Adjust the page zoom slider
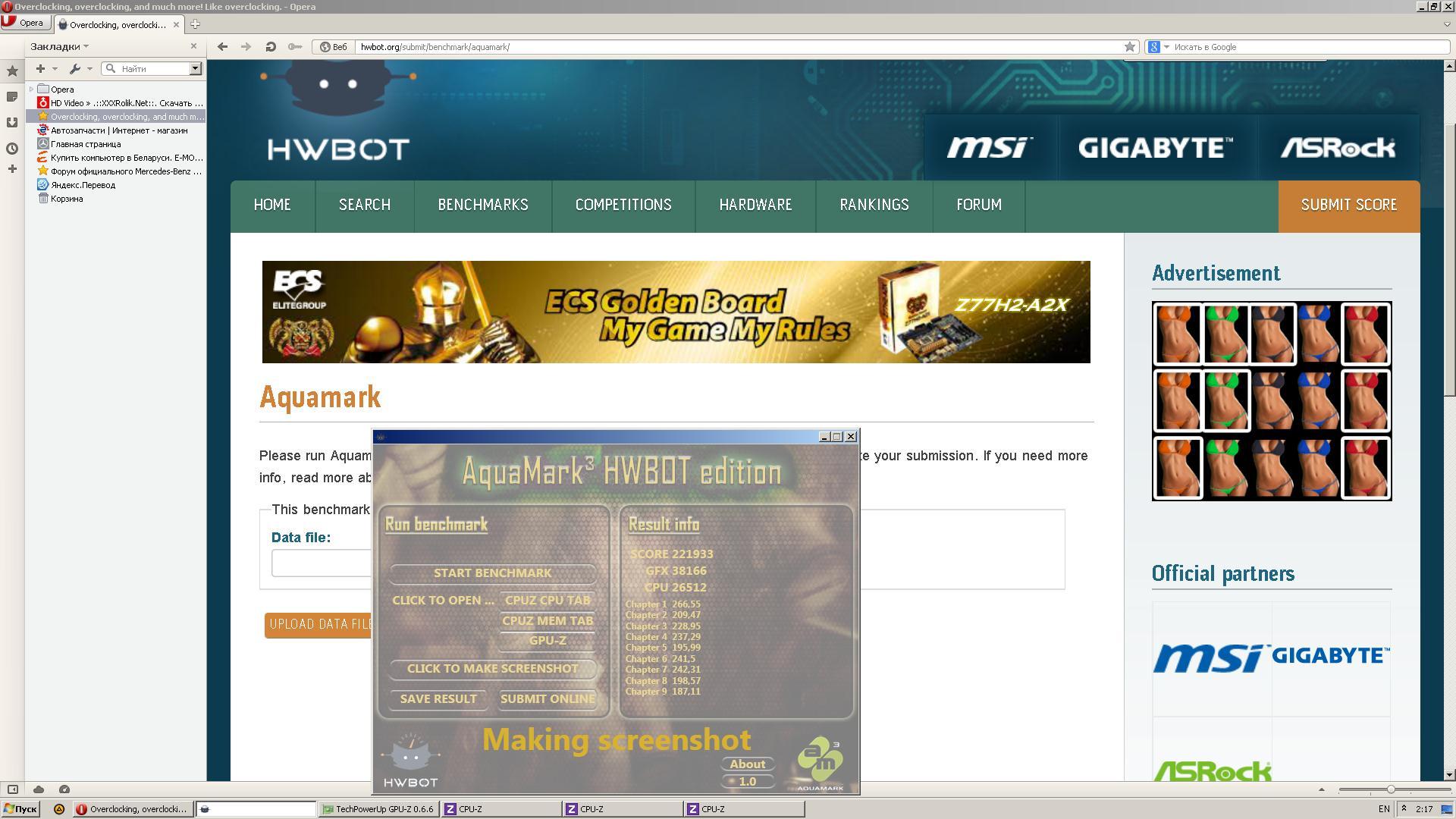1456x819 pixels. coord(1391,789)
